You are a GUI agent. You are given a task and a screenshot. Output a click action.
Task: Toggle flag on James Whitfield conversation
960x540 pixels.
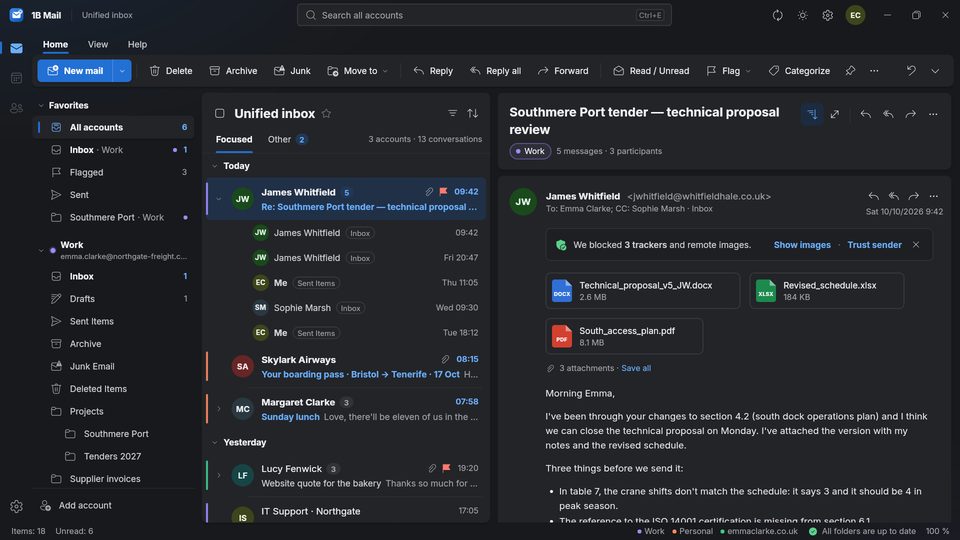click(x=443, y=192)
